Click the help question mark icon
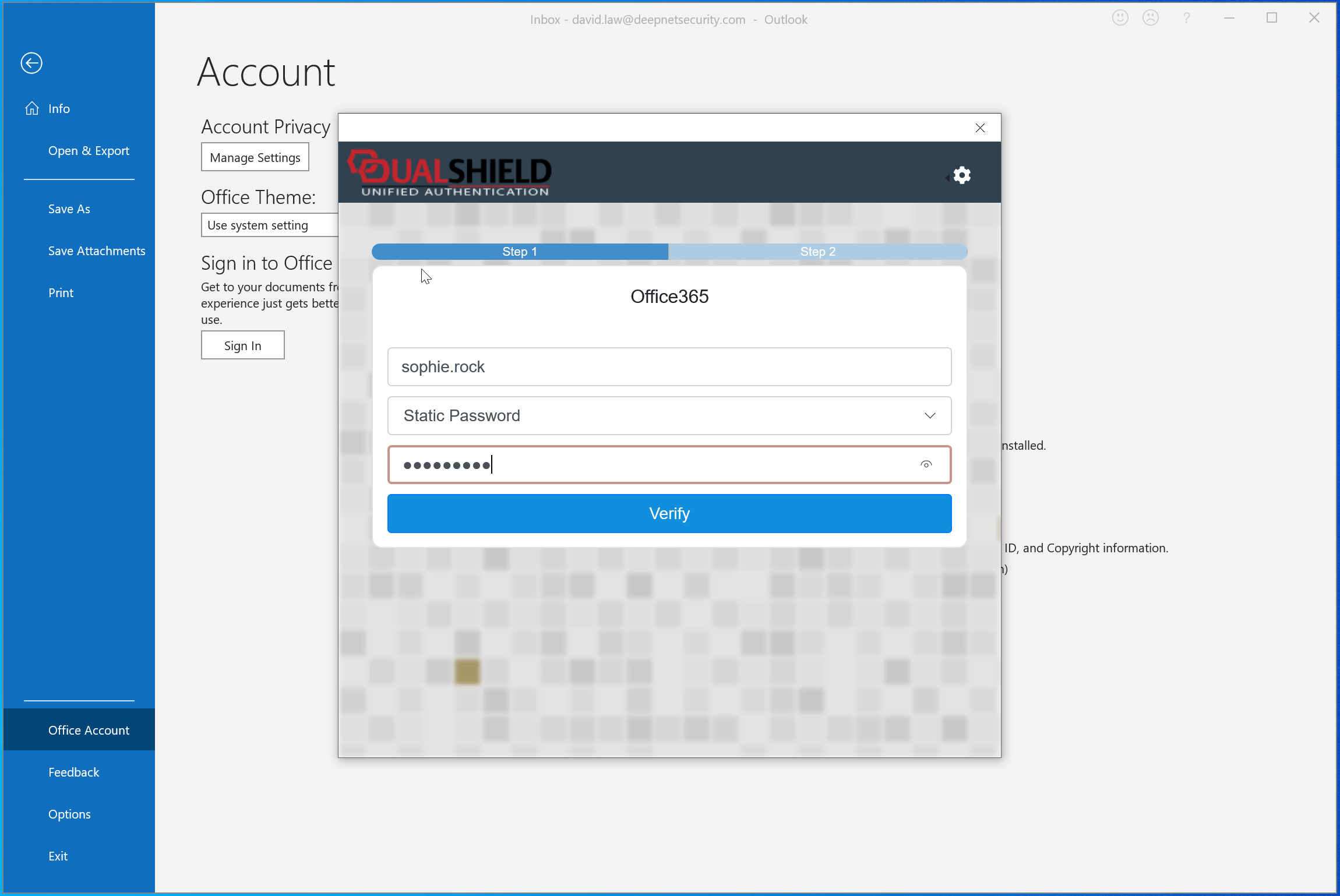The image size is (1340, 896). [x=1186, y=18]
